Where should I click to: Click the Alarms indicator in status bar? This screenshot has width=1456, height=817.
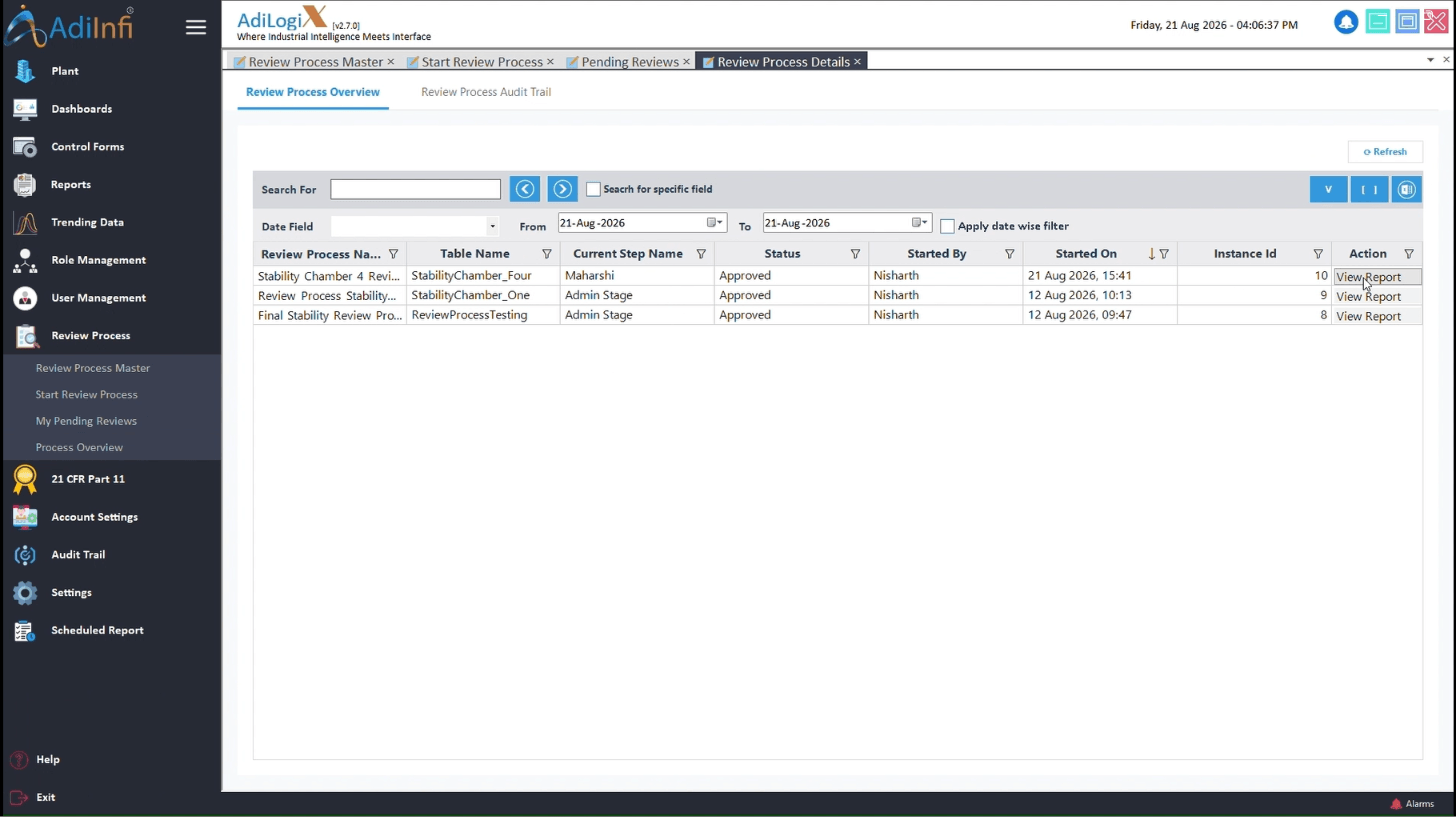(x=1412, y=804)
